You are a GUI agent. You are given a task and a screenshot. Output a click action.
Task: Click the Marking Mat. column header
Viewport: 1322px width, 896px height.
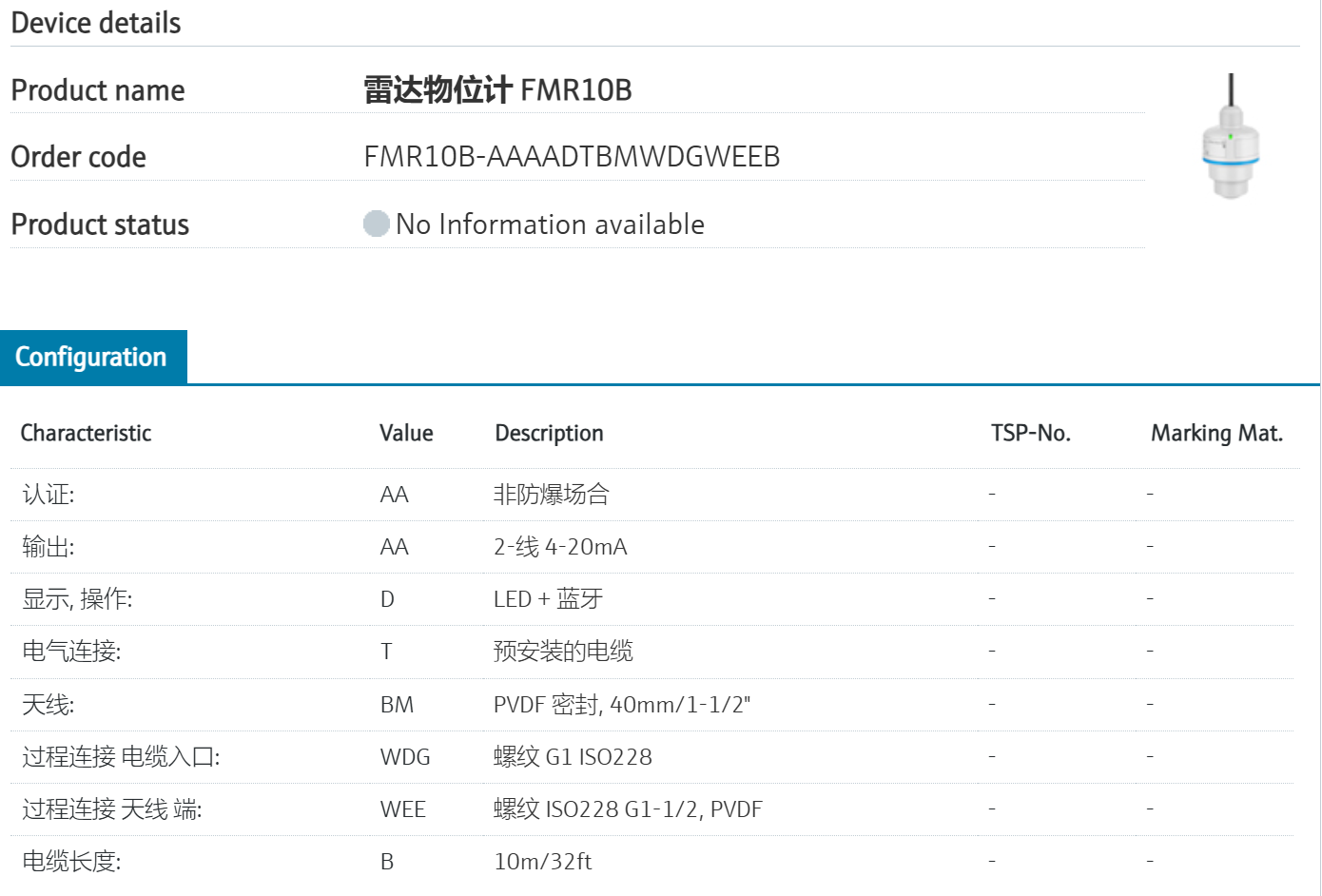1216,433
